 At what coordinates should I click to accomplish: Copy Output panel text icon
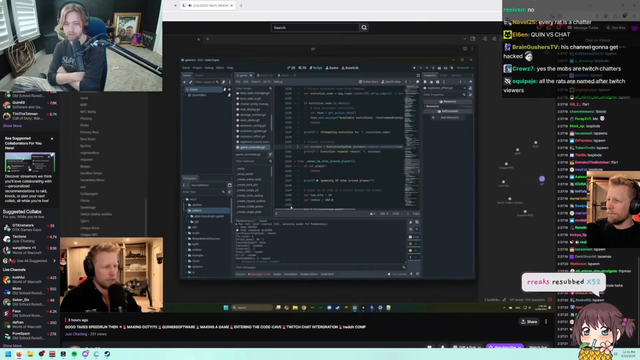tap(417, 222)
